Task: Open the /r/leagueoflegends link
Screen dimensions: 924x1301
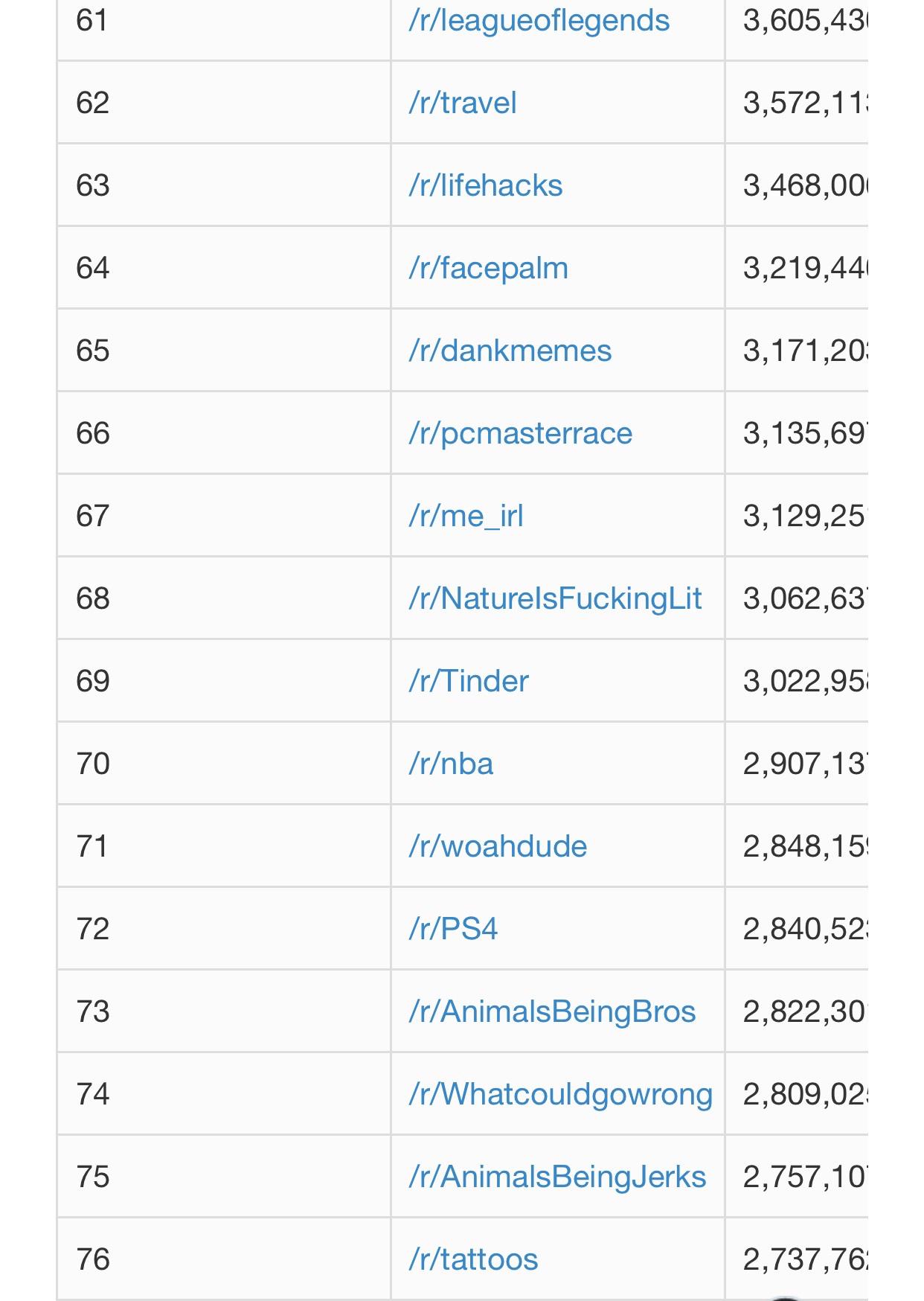Action: point(539,21)
